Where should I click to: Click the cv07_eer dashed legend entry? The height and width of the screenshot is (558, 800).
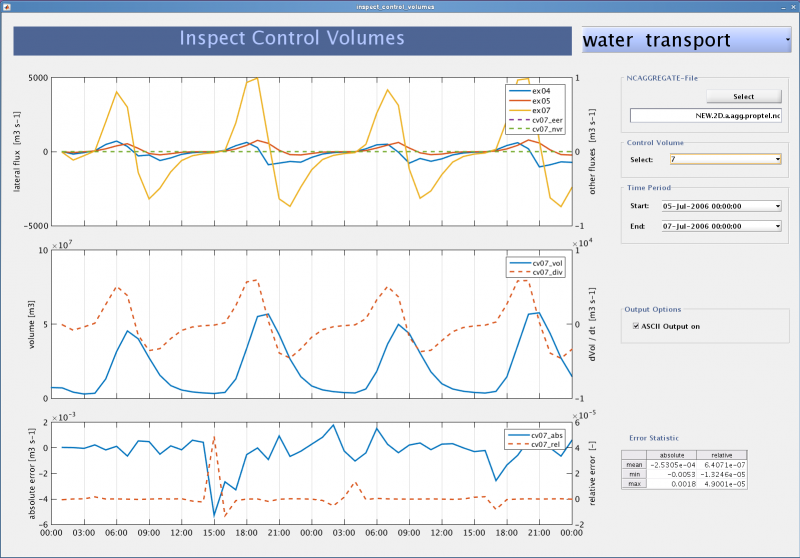[x=536, y=120]
